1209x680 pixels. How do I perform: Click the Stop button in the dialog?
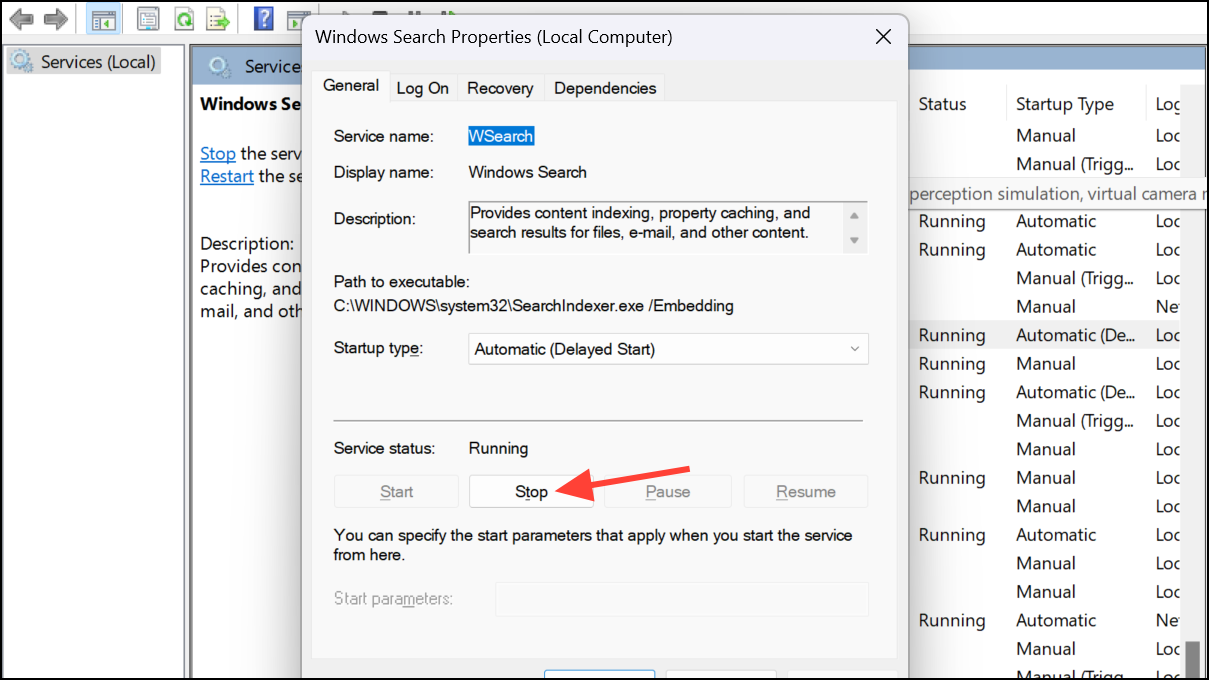pos(531,491)
